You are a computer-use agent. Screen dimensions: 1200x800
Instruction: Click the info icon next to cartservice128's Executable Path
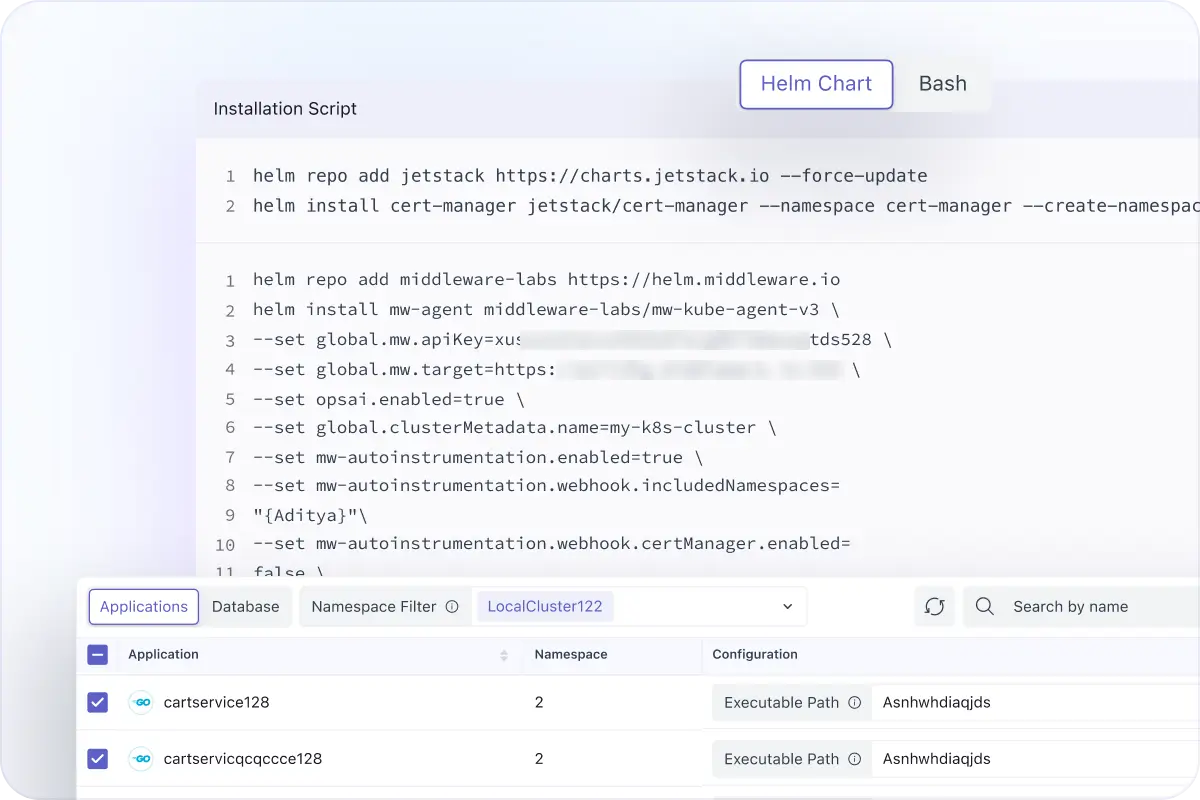855,702
